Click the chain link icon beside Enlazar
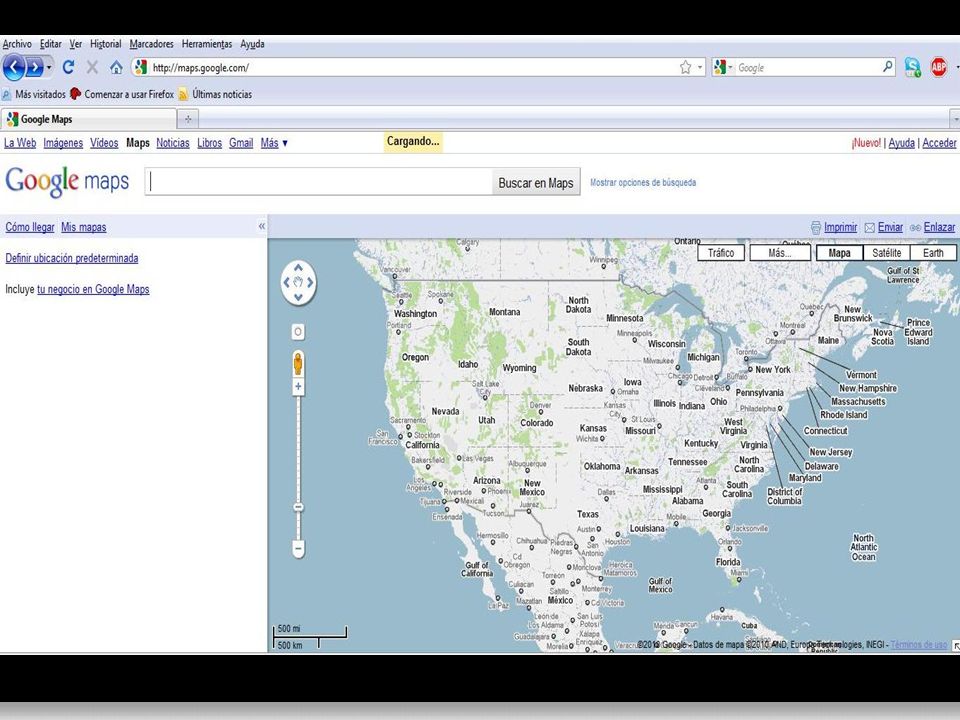The height and width of the screenshot is (720, 960). click(x=915, y=227)
